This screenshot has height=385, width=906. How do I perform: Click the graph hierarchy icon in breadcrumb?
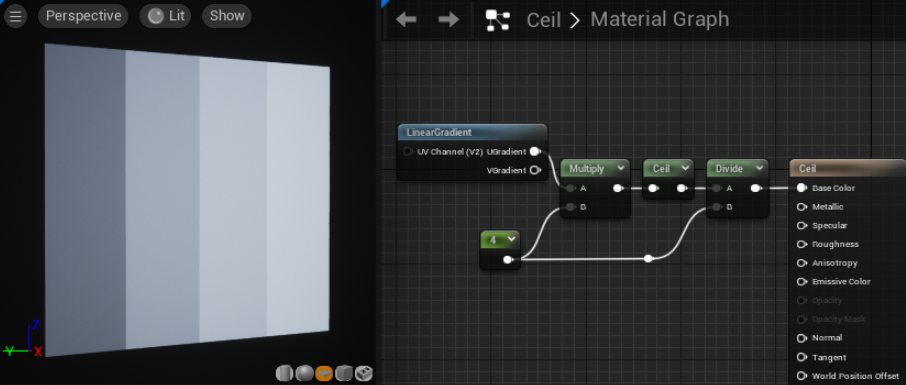coord(497,20)
